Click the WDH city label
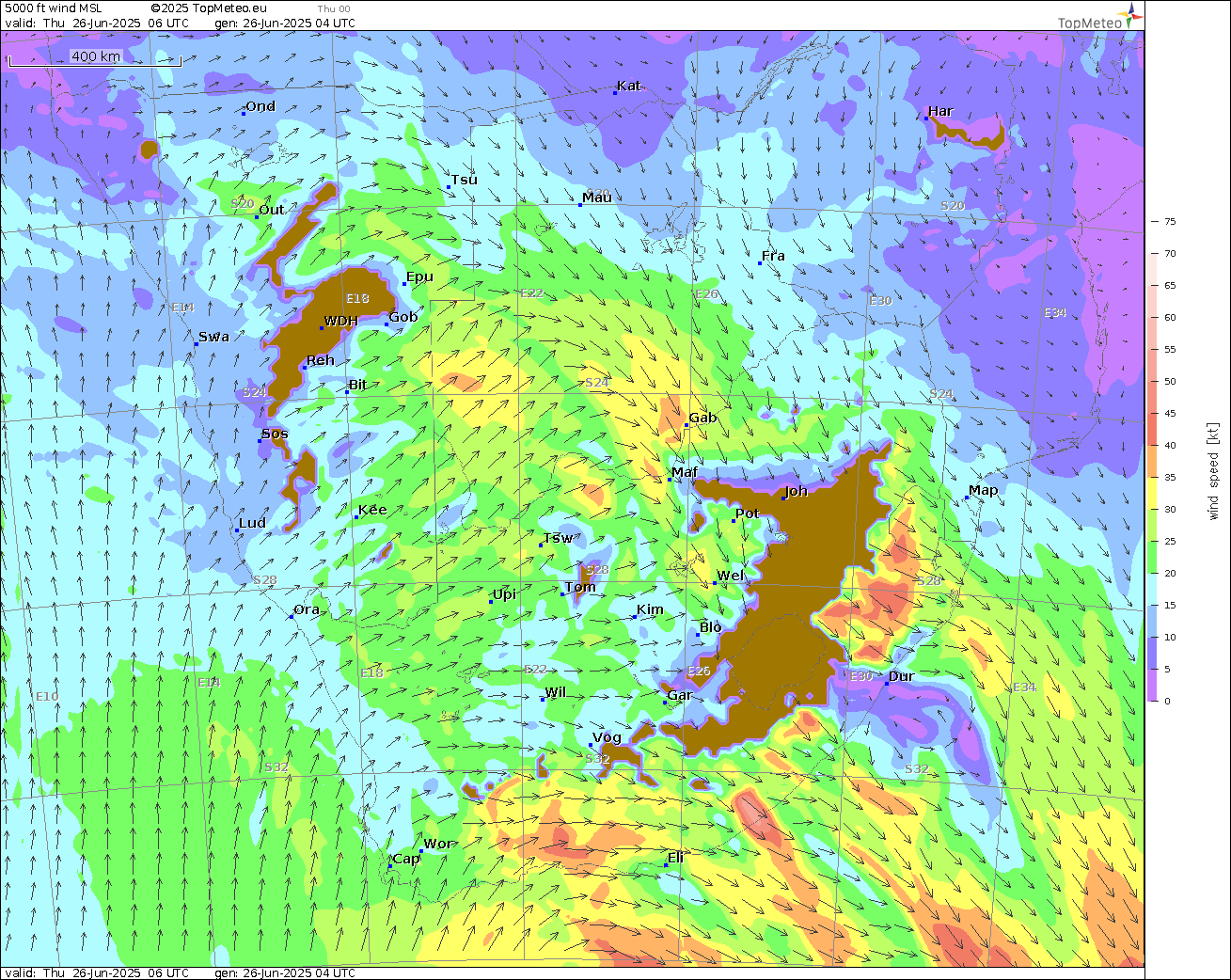This screenshot has height=980, width=1231. [341, 321]
